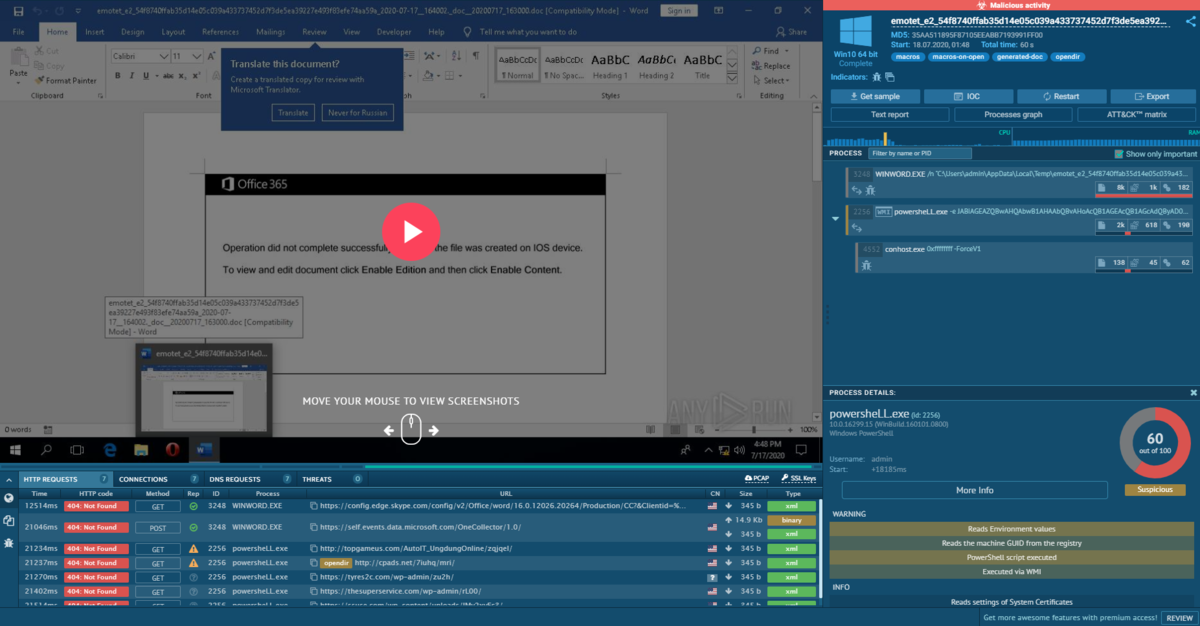Click the files icon in left sidebar

[9, 520]
